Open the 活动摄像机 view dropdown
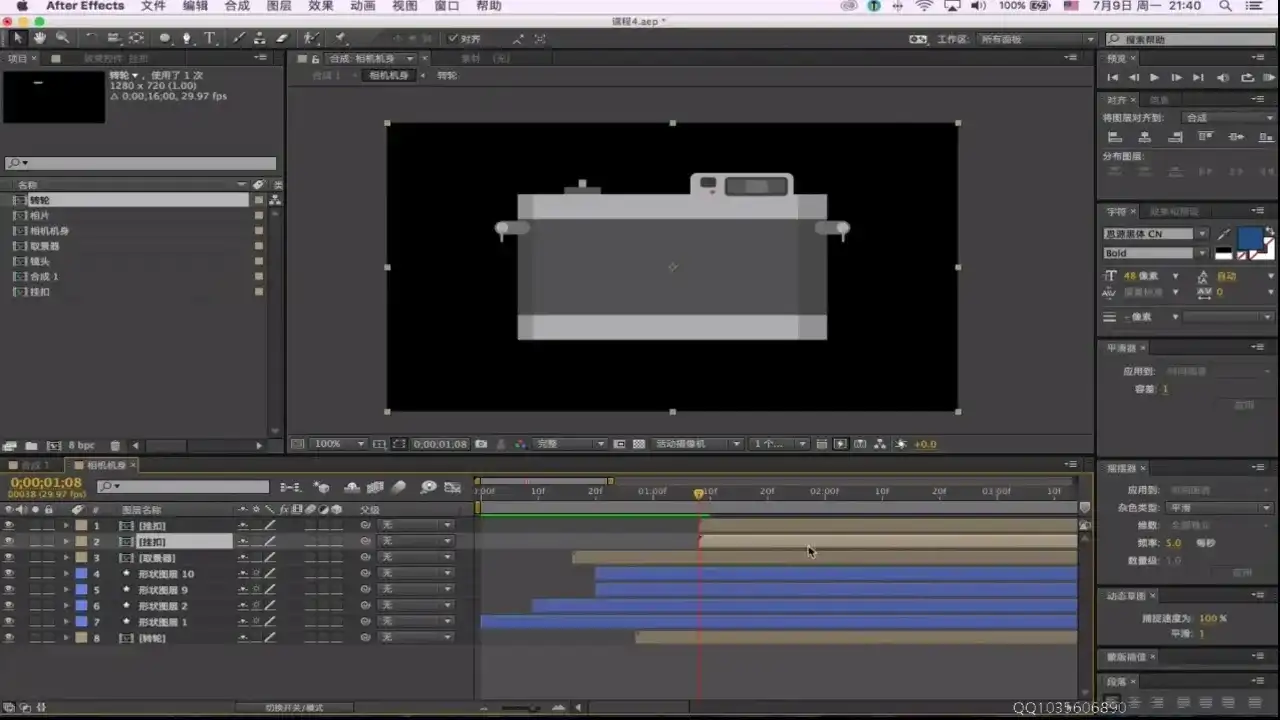Image resolution: width=1280 pixels, height=720 pixels. click(697, 444)
